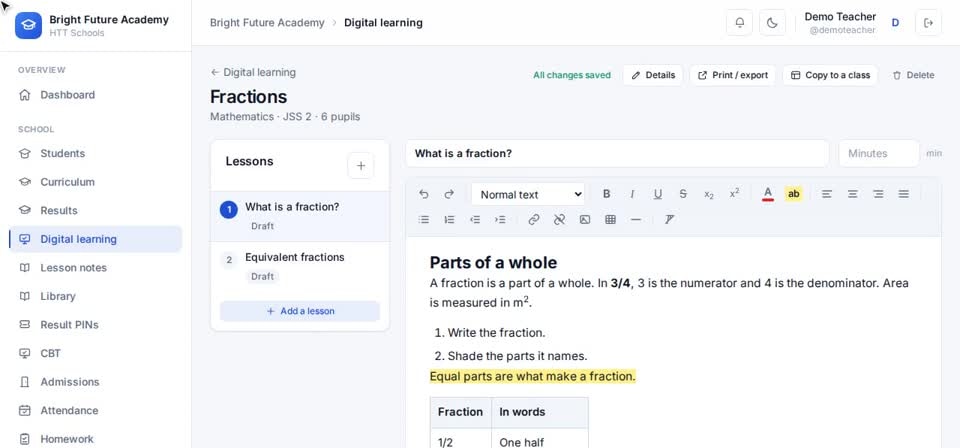Select Digital learning in sidebar
Viewport: 960px width, 448px height.
tap(96, 239)
